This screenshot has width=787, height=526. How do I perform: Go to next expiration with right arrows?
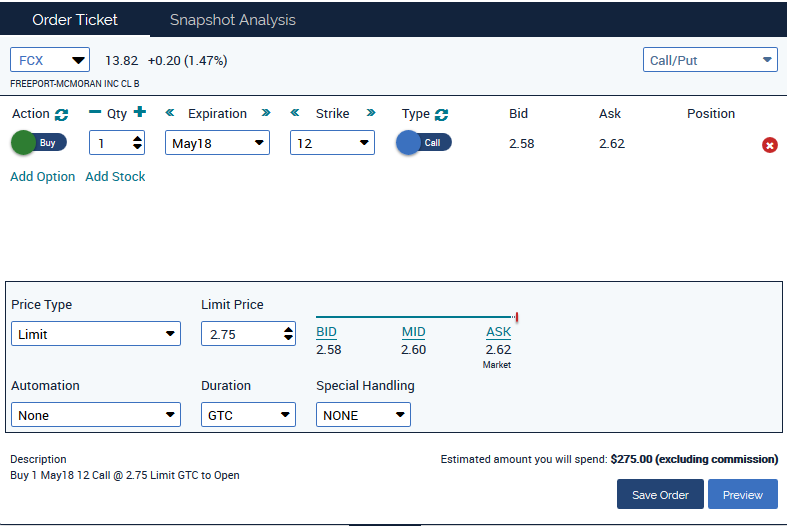coord(266,113)
